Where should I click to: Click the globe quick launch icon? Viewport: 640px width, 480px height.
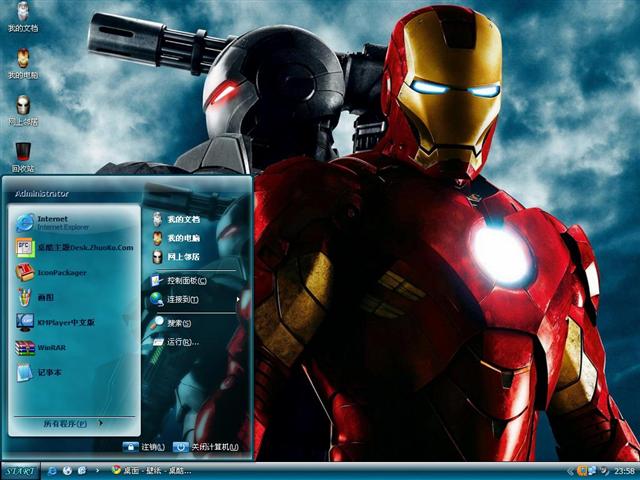click(x=67, y=471)
